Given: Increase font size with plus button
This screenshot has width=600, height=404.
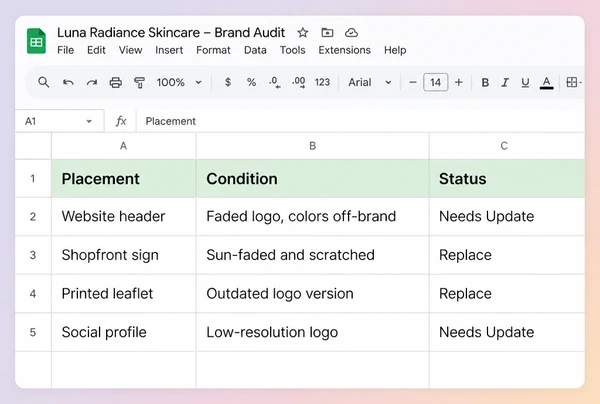Looking at the screenshot, I should click(459, 82).
